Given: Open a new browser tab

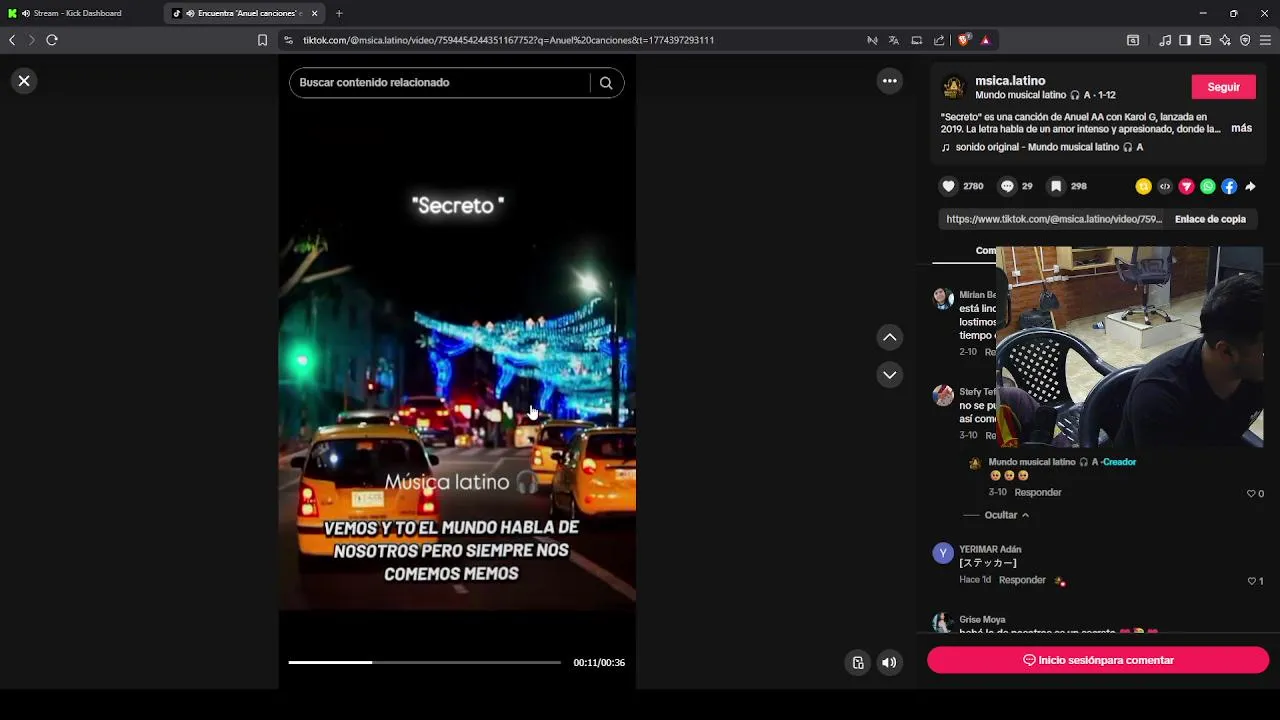Looking at the screenshot, I should coord(339,13).
